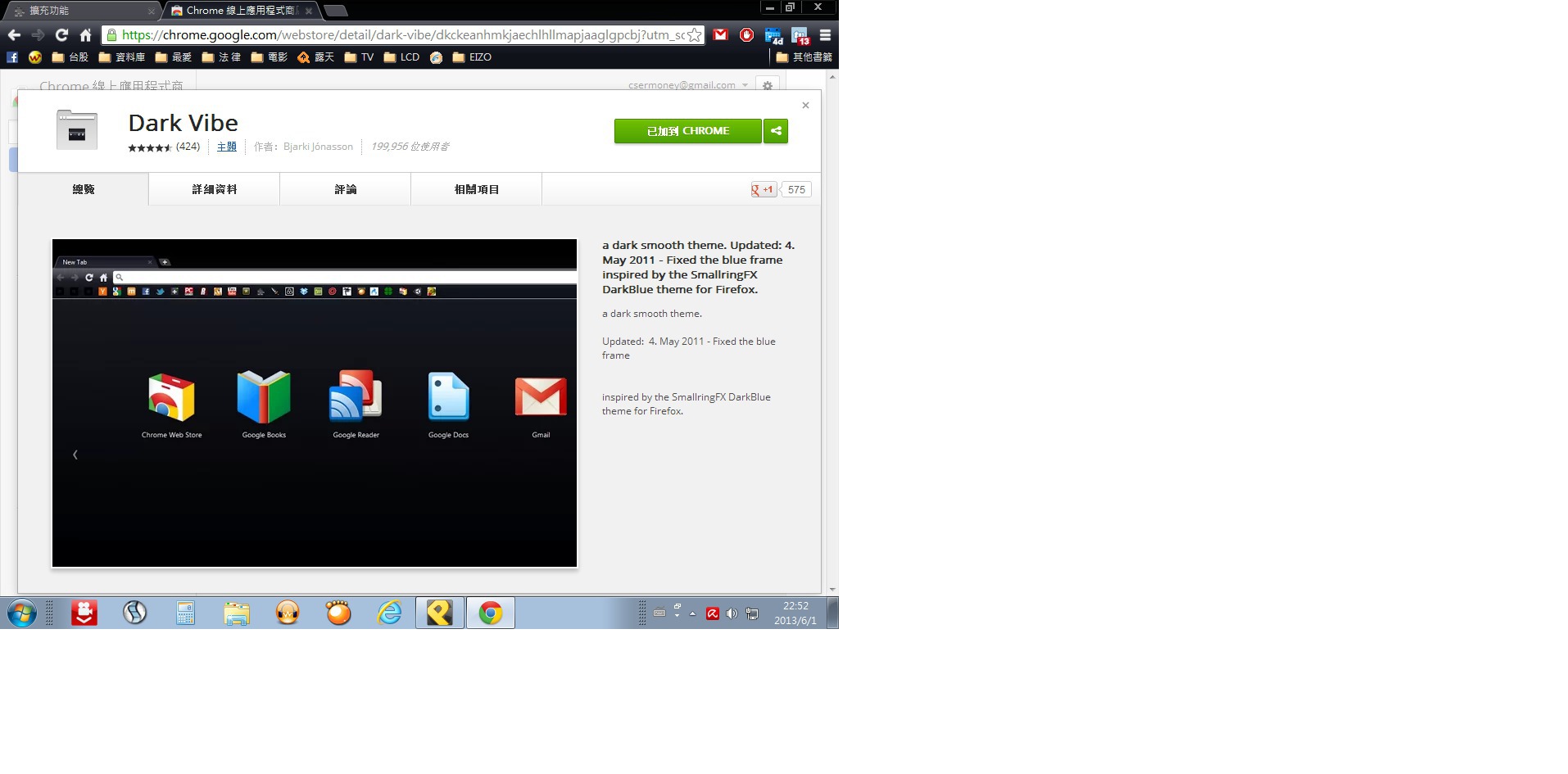Open the EIZO bookmarks folder

(472, 57)
